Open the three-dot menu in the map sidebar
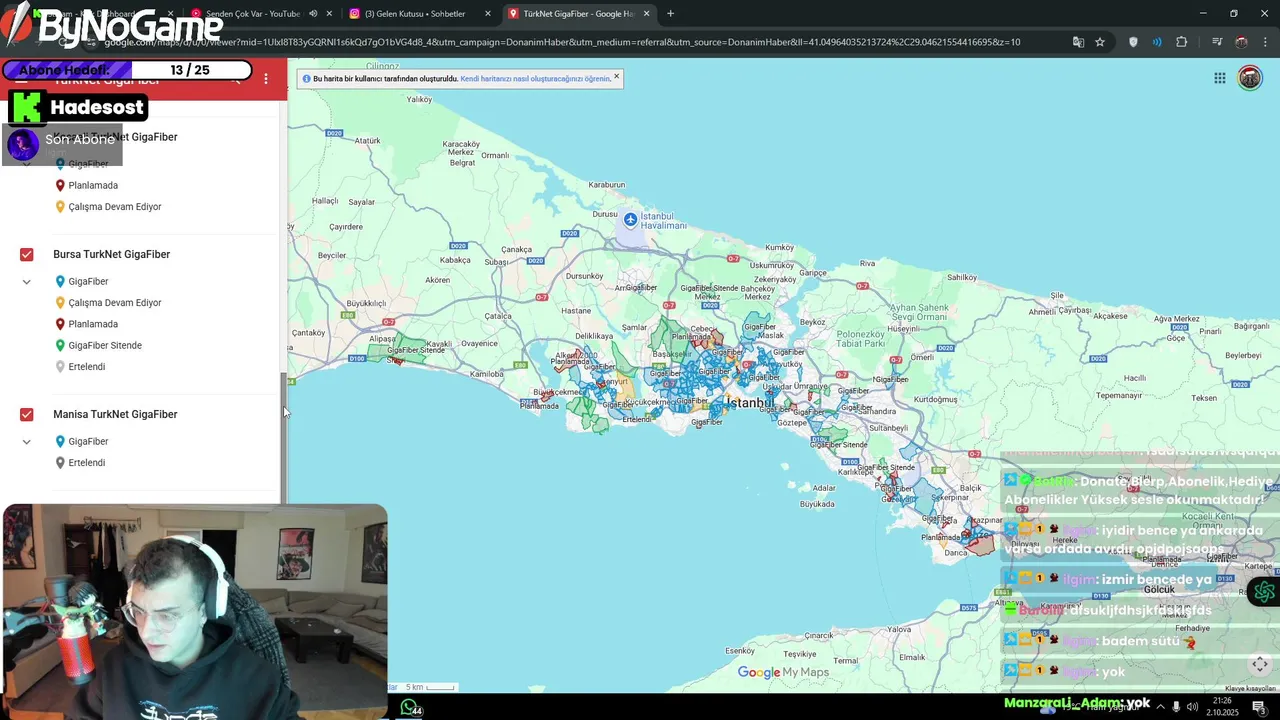Viewport: 1280px width, 720px height. tap(266, 78)
